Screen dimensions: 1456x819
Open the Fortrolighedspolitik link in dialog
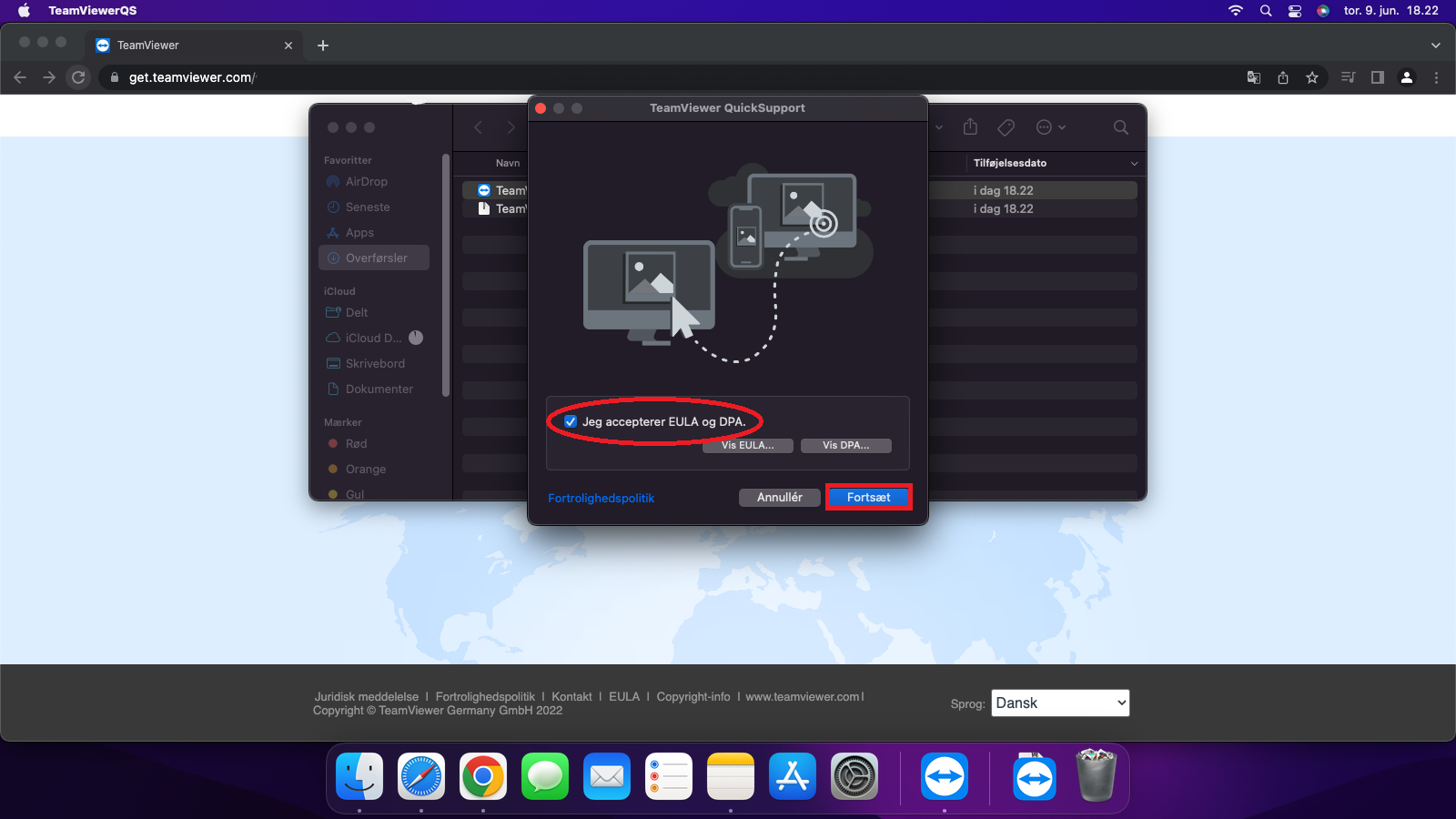pyautogui.click(x=601, y=498)
